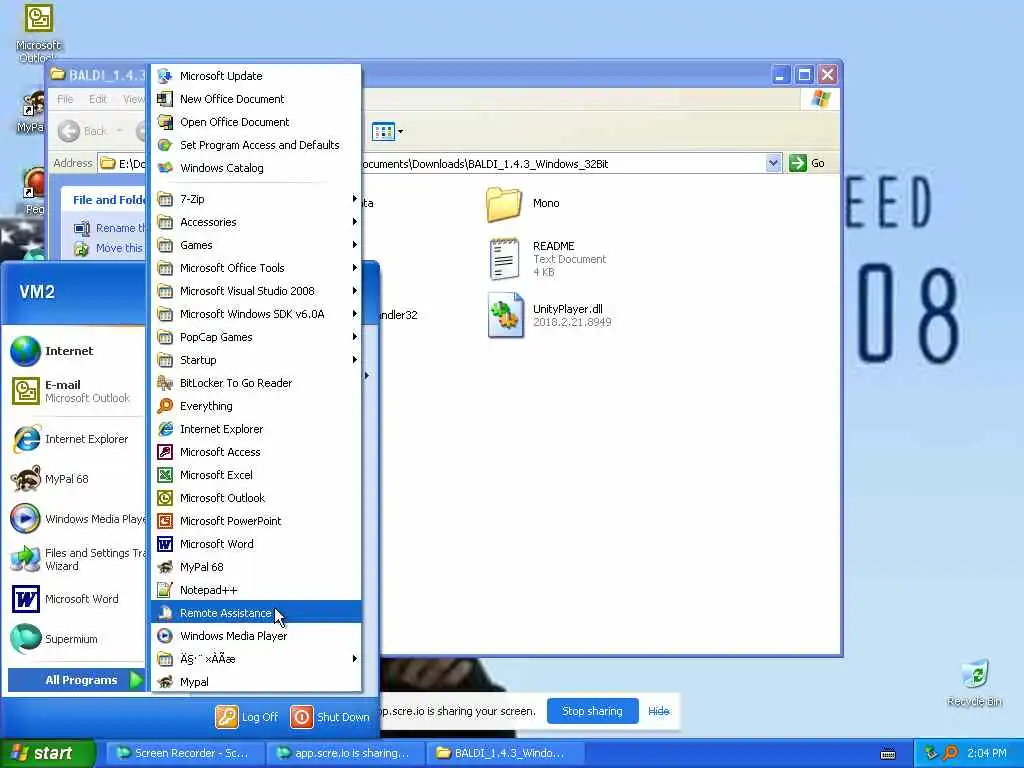Image resolution: width=1024 pixels, height=768 pixels.
Task: Open the address bar dropdown arrow
Action: tap(773, 163)
